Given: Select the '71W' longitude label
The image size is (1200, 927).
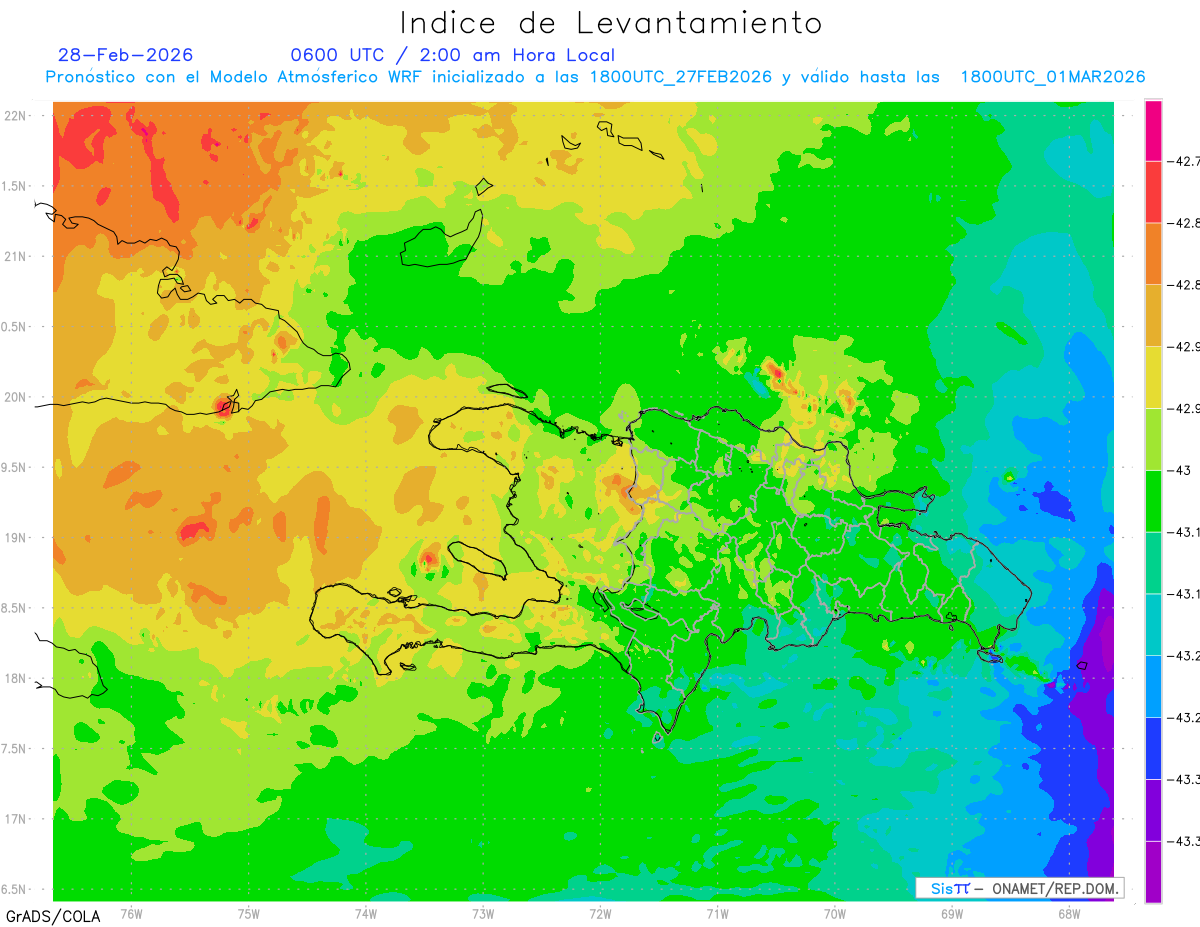Looking at the screenshot, I should 717,913.
